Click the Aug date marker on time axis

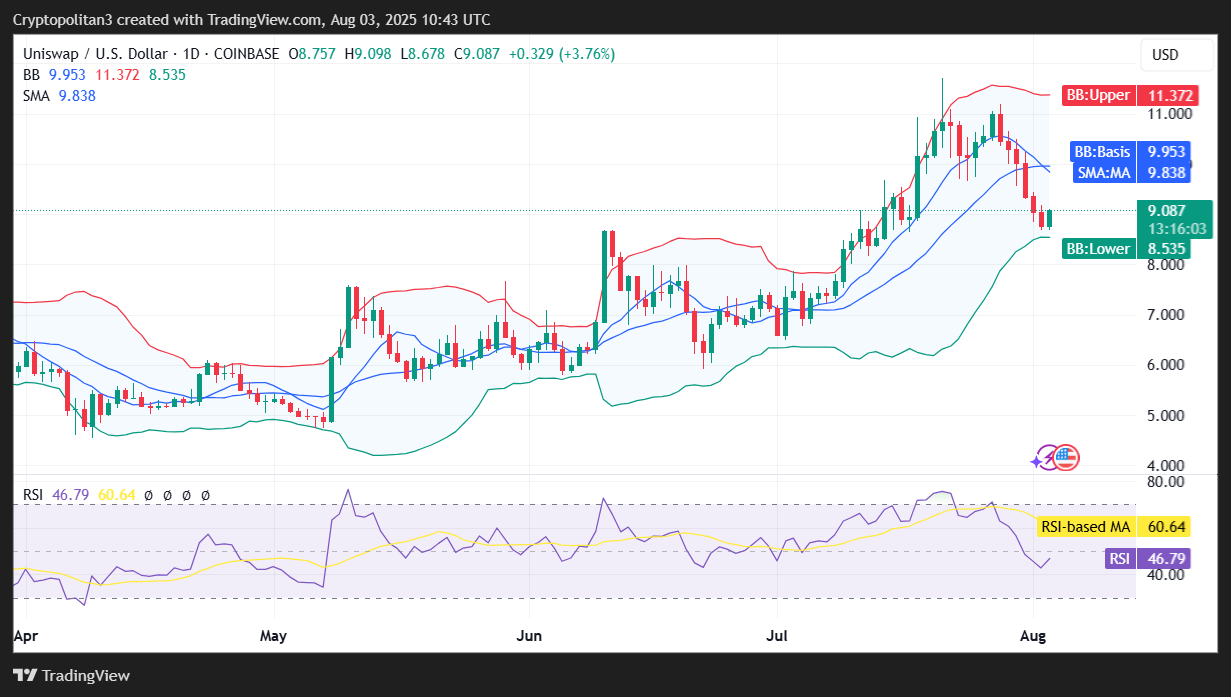click(1031, 634)
